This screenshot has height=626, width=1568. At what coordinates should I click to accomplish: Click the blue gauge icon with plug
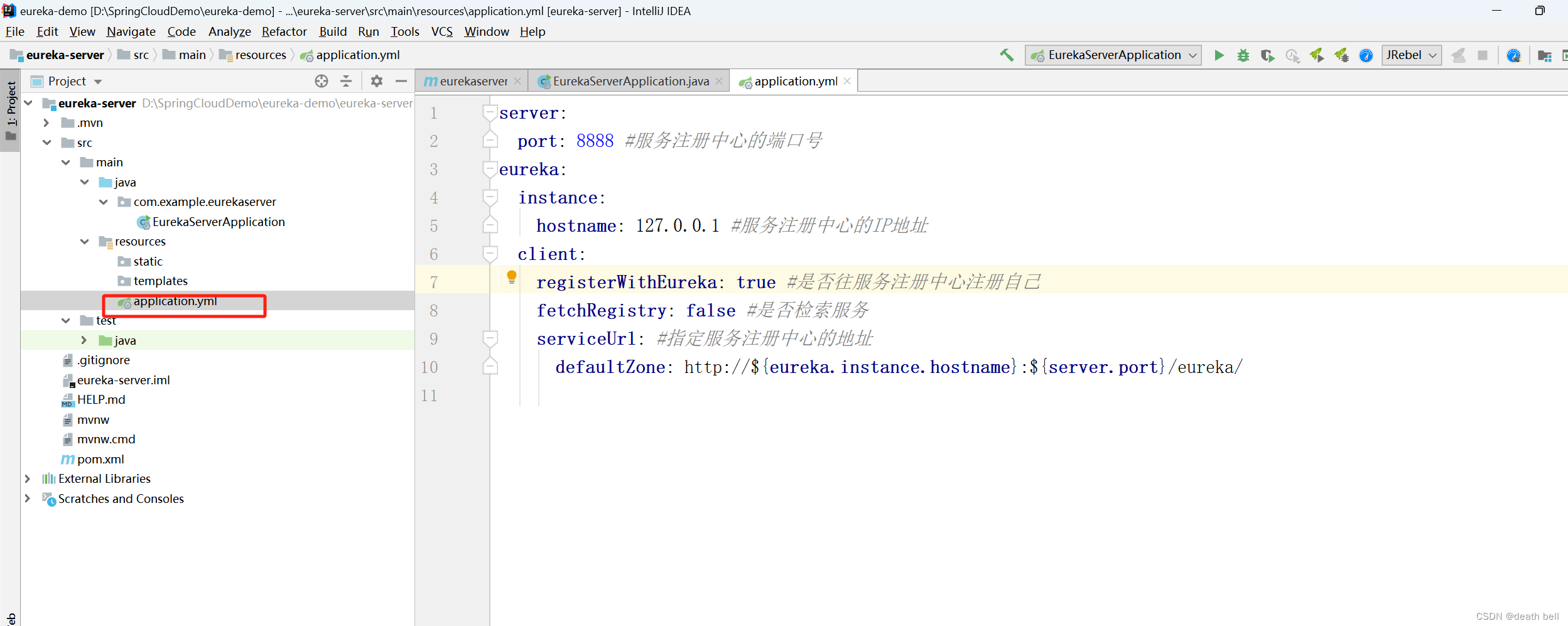(1514, 55)
